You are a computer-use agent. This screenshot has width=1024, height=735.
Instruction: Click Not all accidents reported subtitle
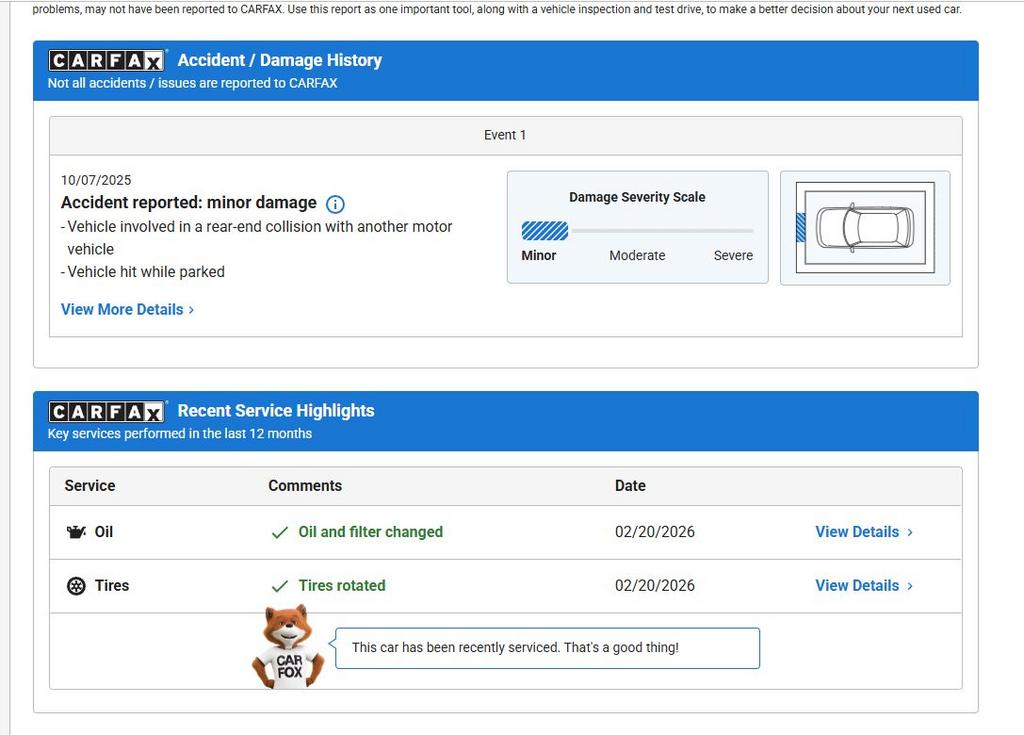click(193, 83)
